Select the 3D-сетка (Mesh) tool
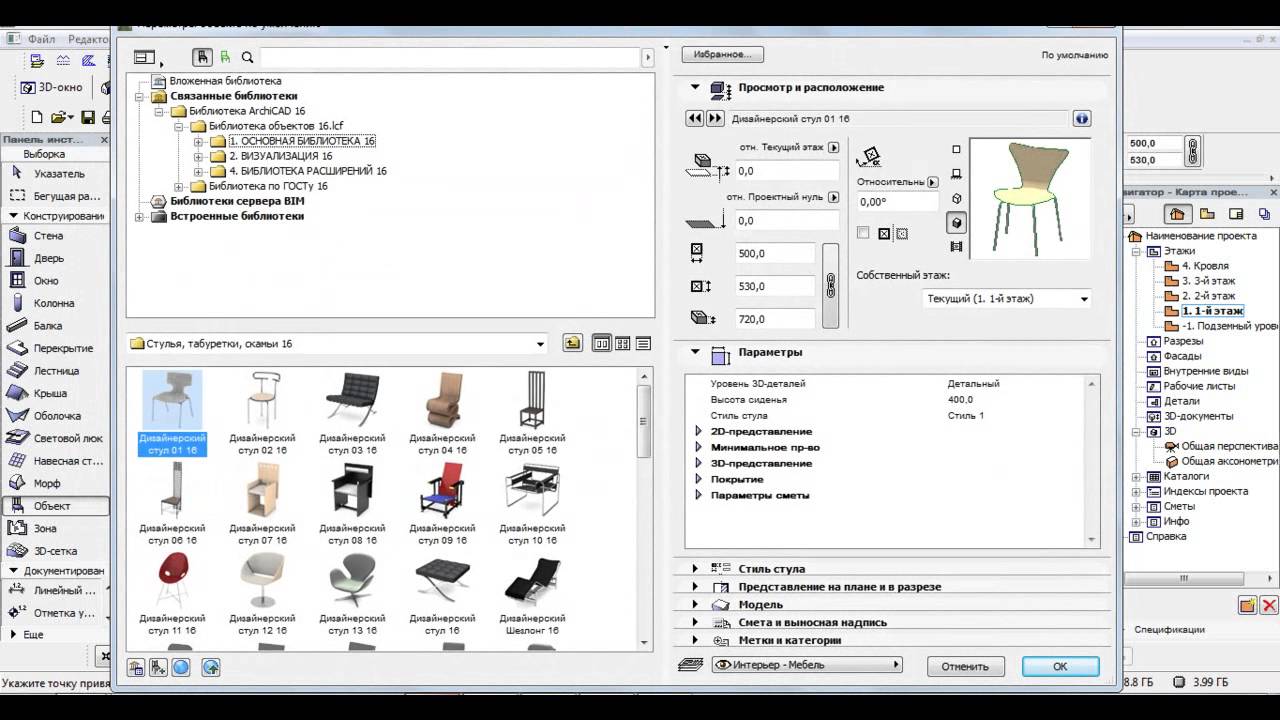 (55, 551)
